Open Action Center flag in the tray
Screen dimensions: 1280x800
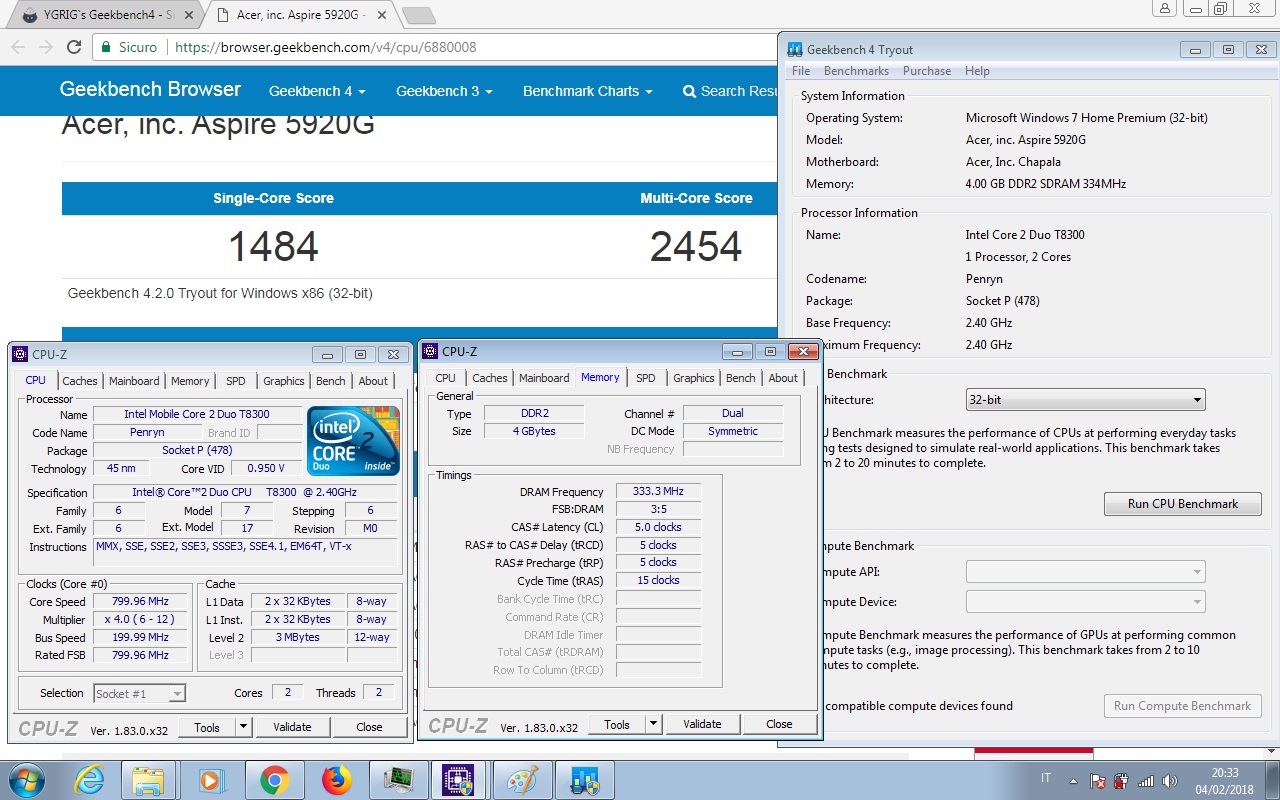(1099, 781)
